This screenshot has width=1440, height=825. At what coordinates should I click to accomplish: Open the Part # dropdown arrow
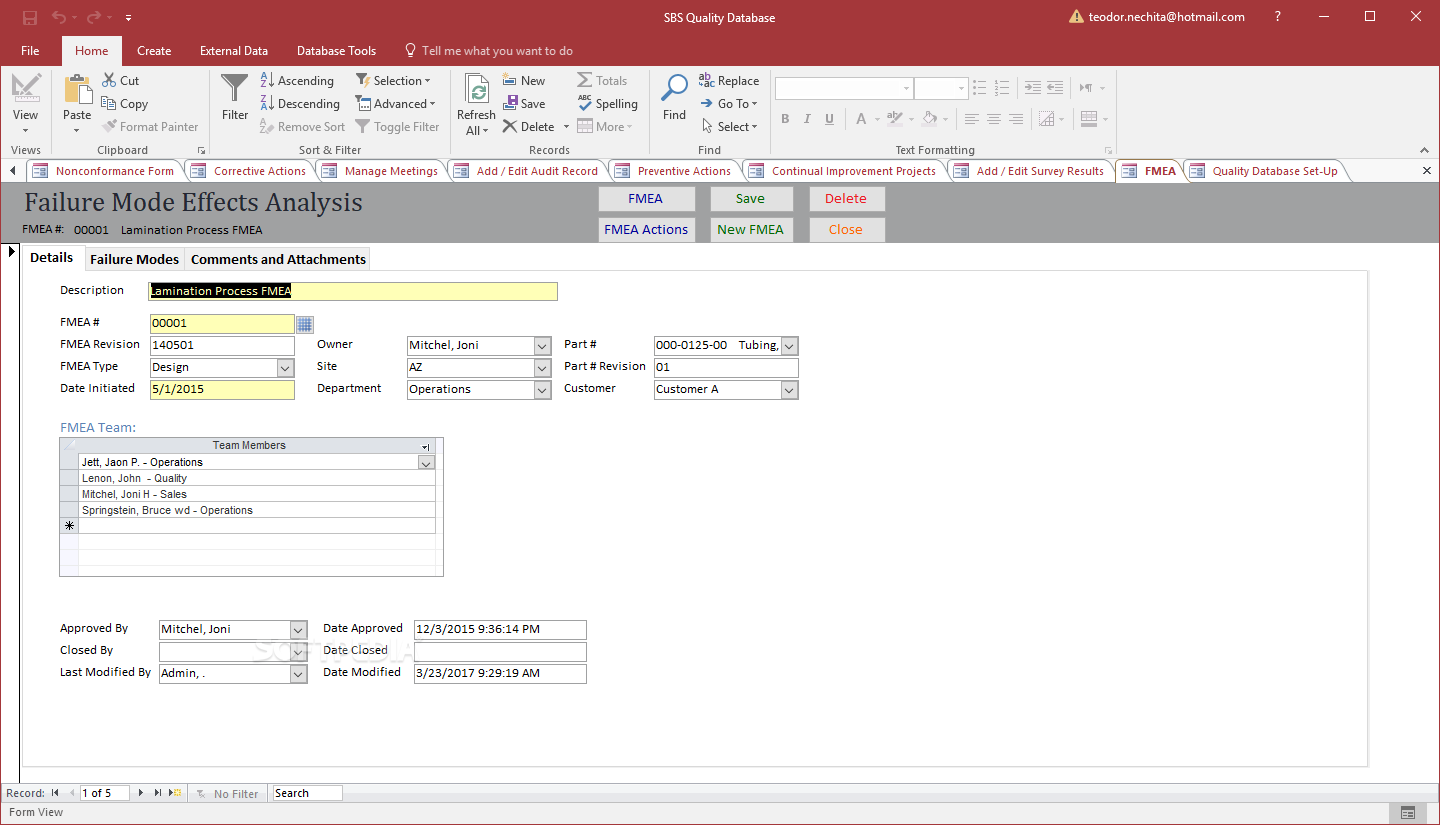[x=789, y=346]
